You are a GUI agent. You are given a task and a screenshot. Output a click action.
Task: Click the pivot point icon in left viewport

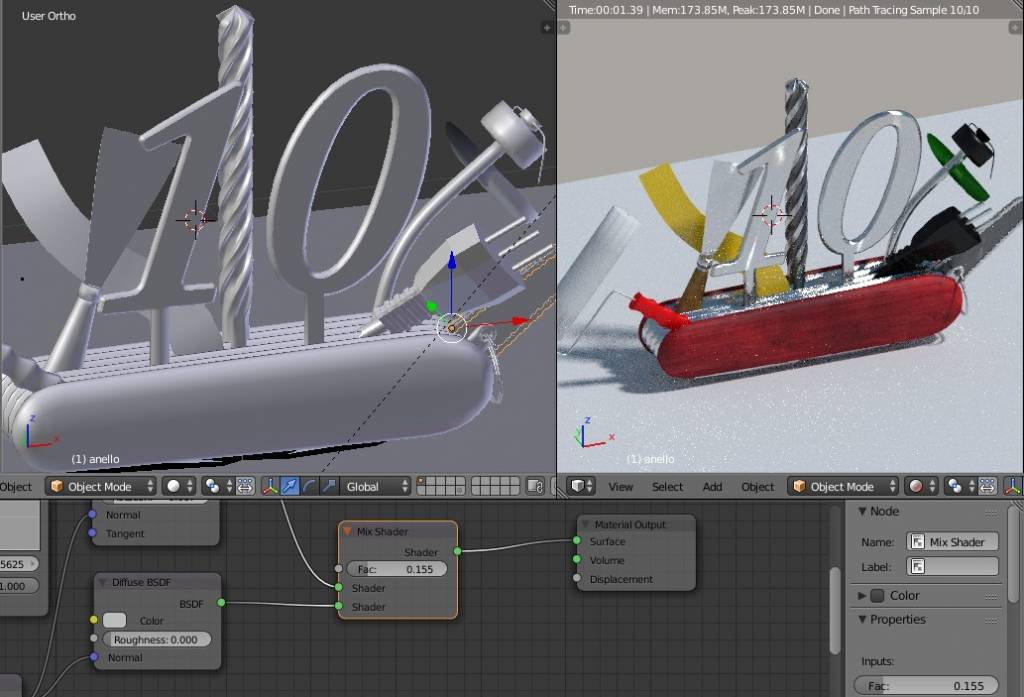[x=212, y=487]
